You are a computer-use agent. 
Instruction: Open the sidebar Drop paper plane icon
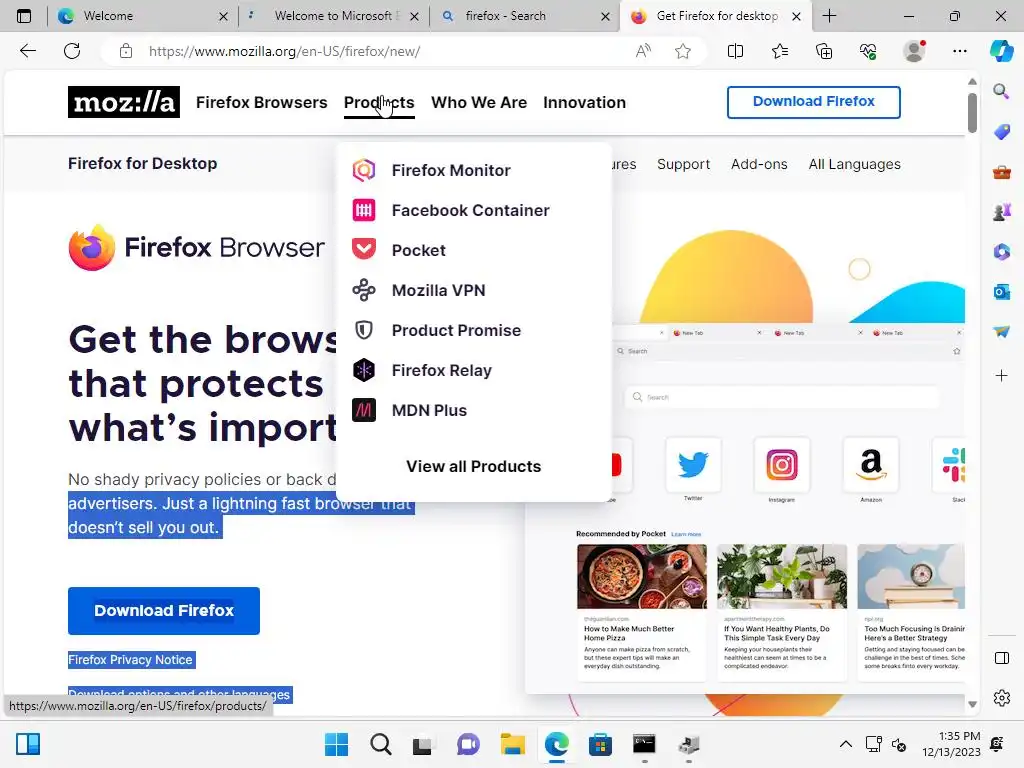(1001, 332)
